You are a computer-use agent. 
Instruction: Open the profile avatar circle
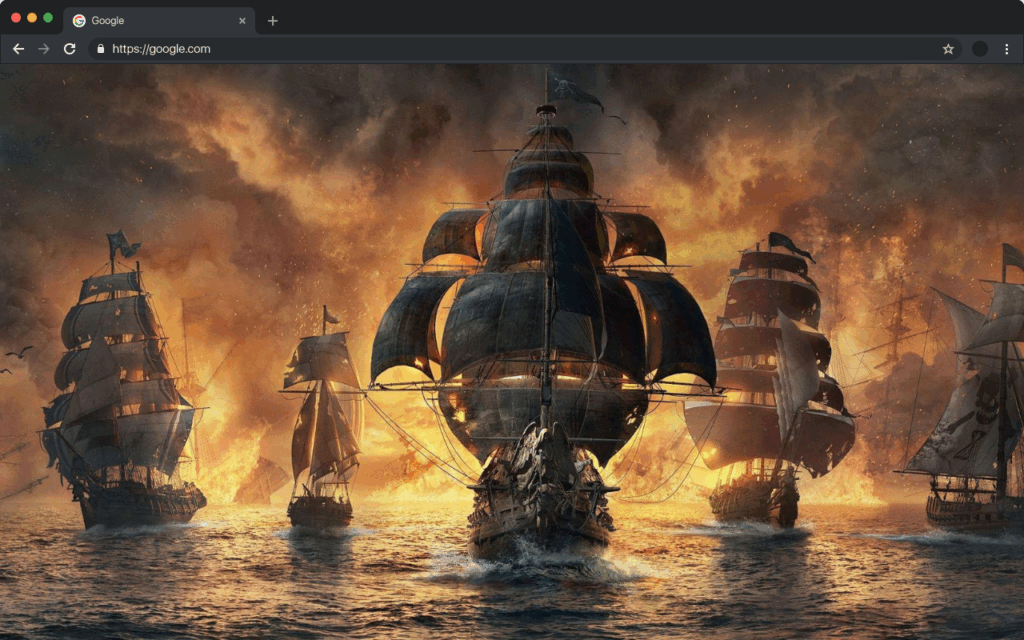(979, 49)
